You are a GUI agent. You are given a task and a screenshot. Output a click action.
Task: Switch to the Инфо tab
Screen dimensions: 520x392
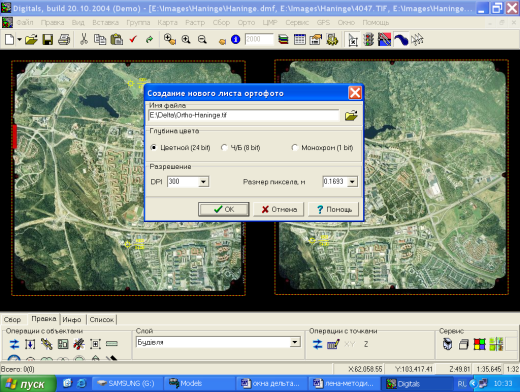click(x=72, y=319)
